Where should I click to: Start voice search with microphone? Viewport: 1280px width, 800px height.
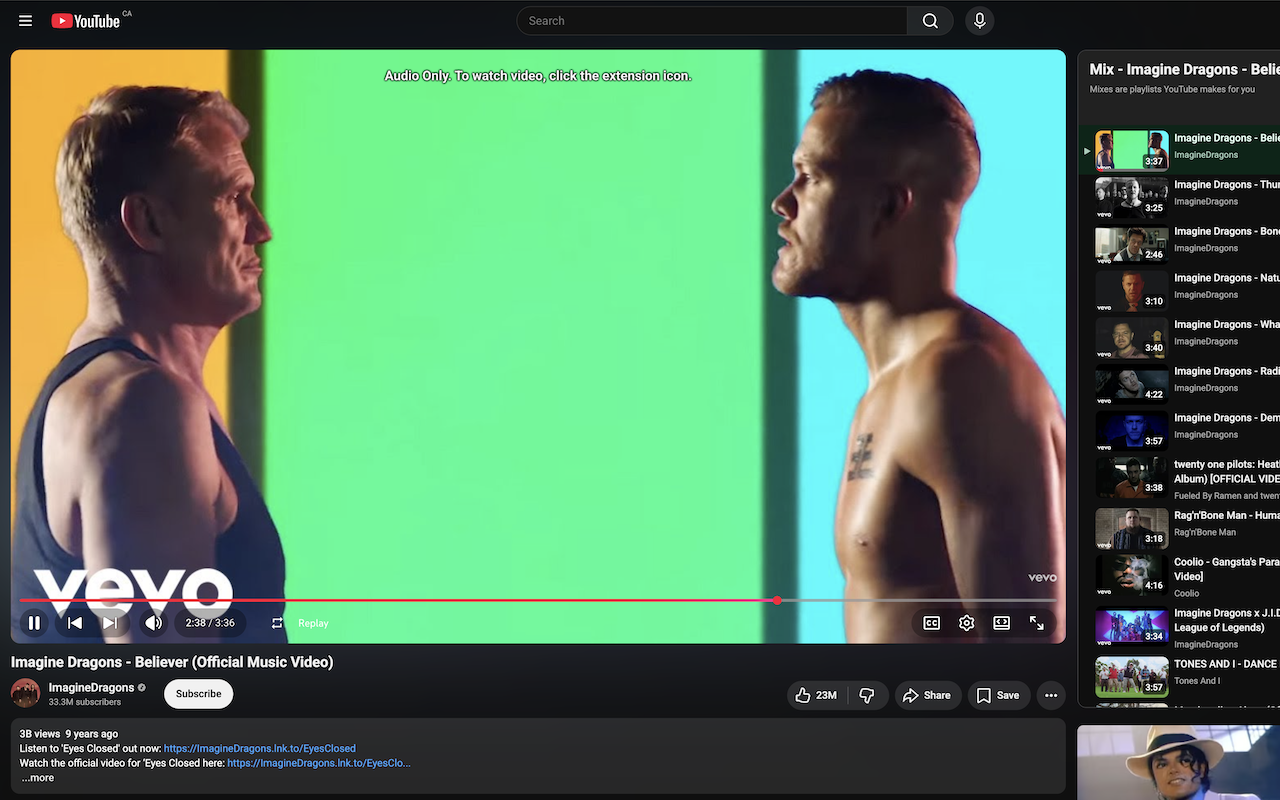[980, 20]
